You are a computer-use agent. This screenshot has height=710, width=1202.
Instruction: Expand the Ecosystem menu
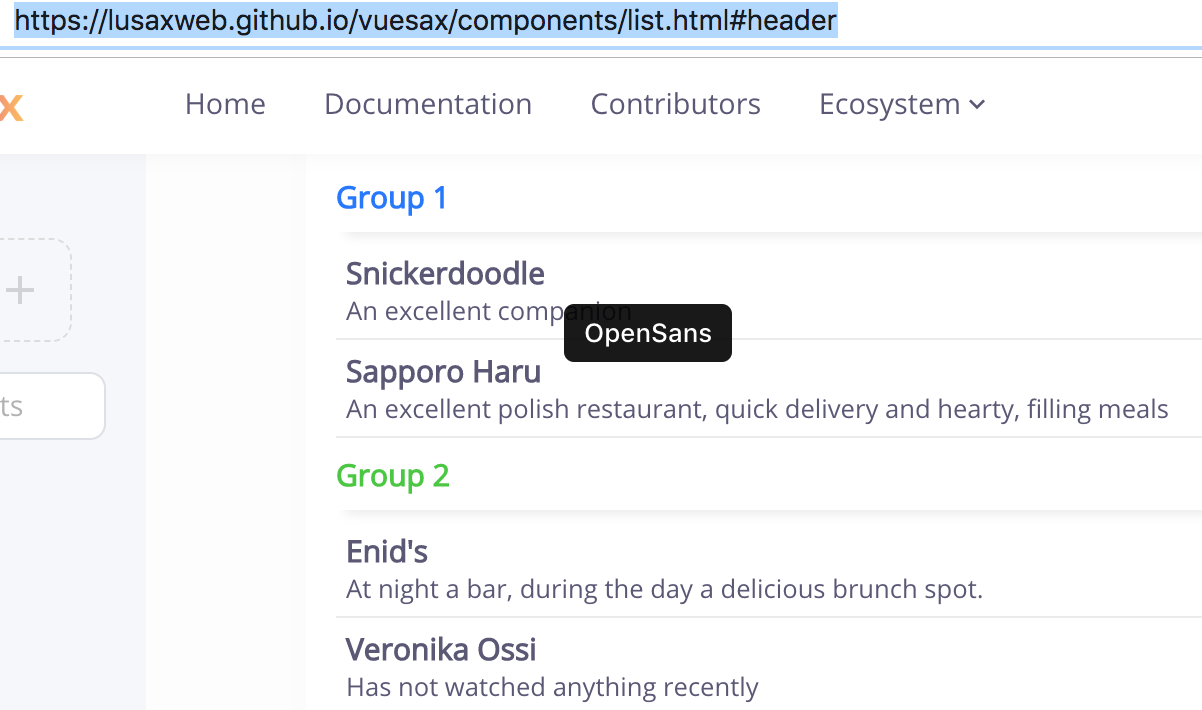coord(890,103)
